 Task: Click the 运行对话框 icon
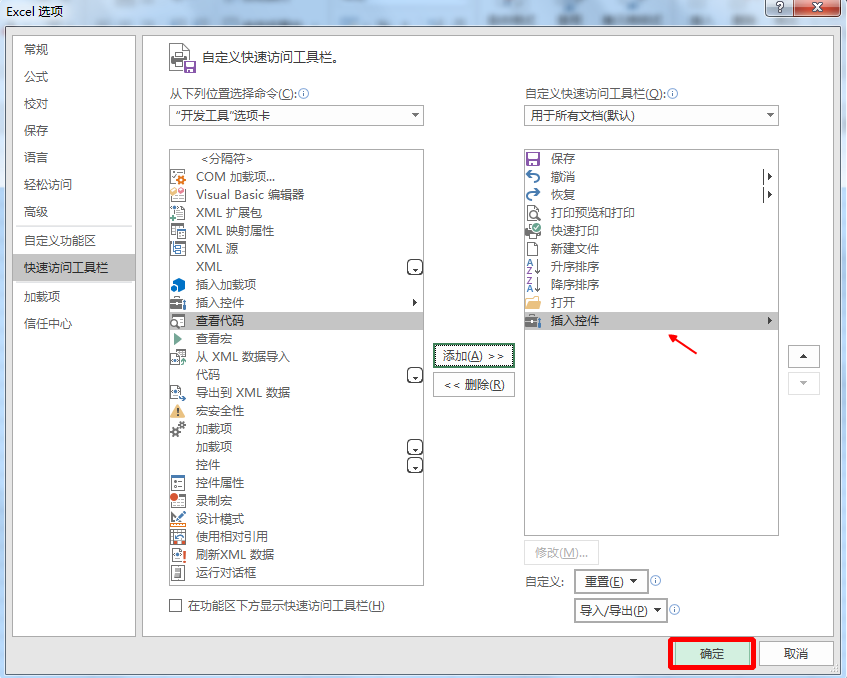[x=178, y=573]
